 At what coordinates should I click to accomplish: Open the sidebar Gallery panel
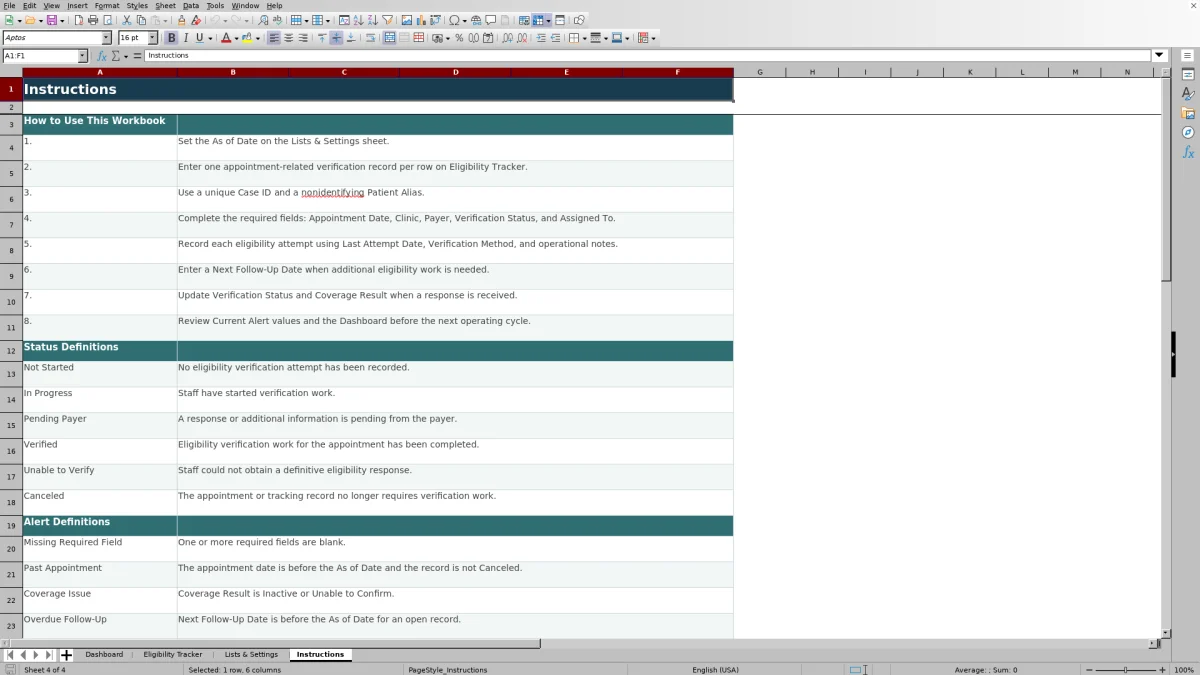click(x=1188, y=113)
